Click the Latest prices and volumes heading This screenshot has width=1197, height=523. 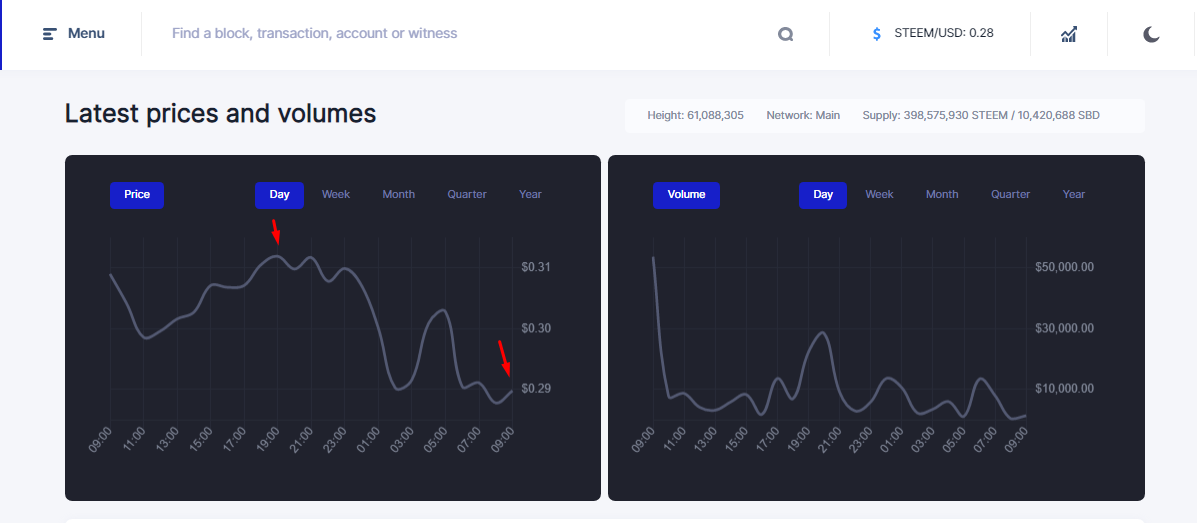pos(221,114)
